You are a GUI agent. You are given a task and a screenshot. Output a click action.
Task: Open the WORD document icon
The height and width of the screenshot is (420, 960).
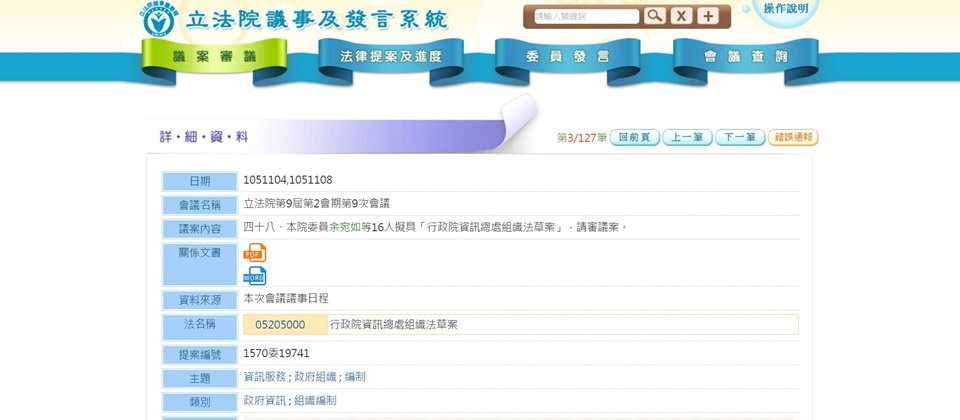(x=255, y=276)
